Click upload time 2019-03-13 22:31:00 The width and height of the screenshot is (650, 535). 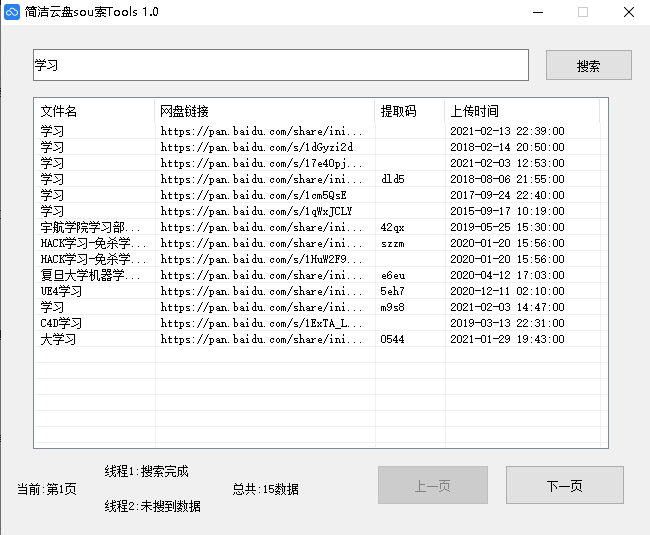tap(507, 323)
